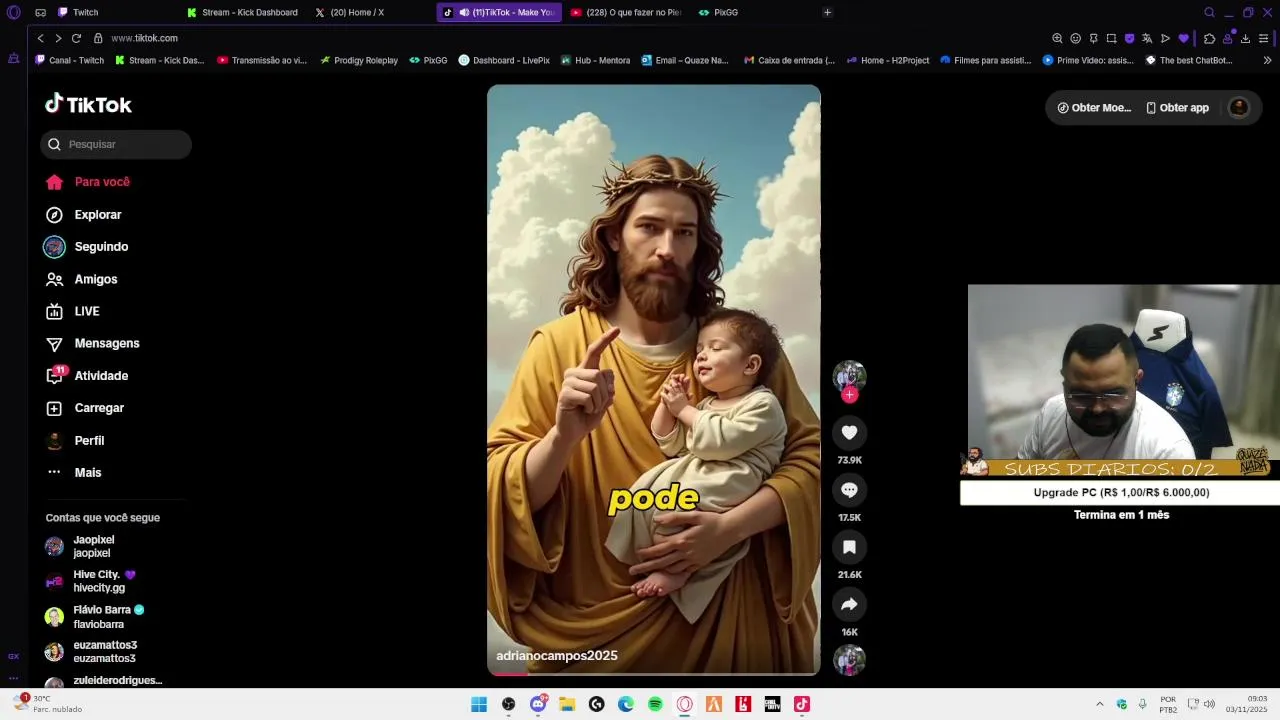Open a new browser tab
The height and width of the screenshot is (720, 1280).
(827, 12)
